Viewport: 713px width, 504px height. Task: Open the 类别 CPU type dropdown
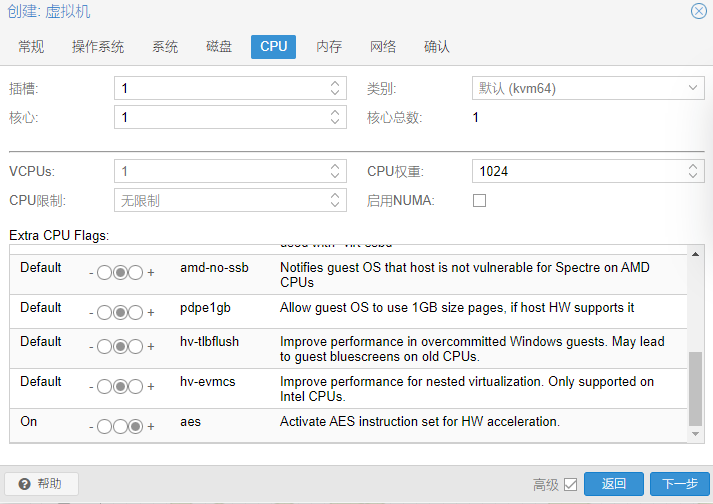click(x=694, y=88)
